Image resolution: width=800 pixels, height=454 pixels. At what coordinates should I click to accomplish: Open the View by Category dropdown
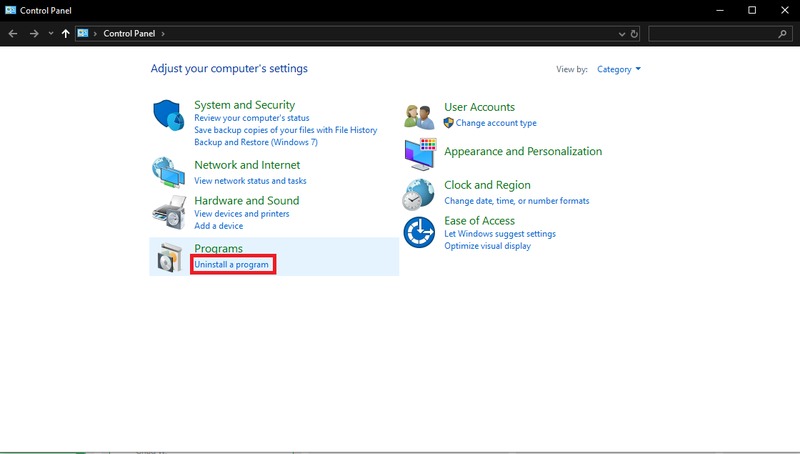(618, 69)
